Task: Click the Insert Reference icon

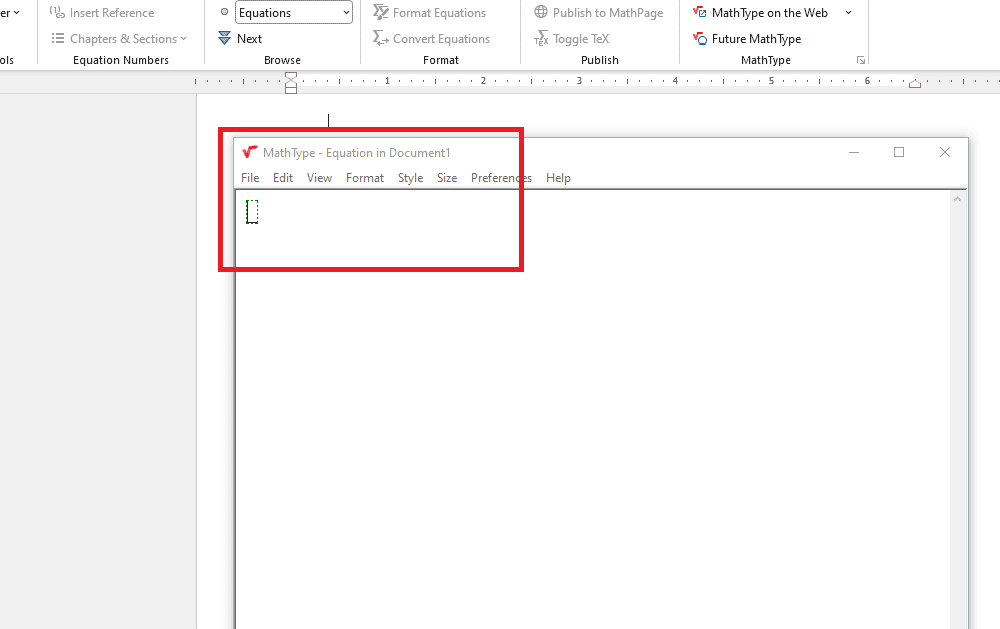Action: (x=57, y=12)
